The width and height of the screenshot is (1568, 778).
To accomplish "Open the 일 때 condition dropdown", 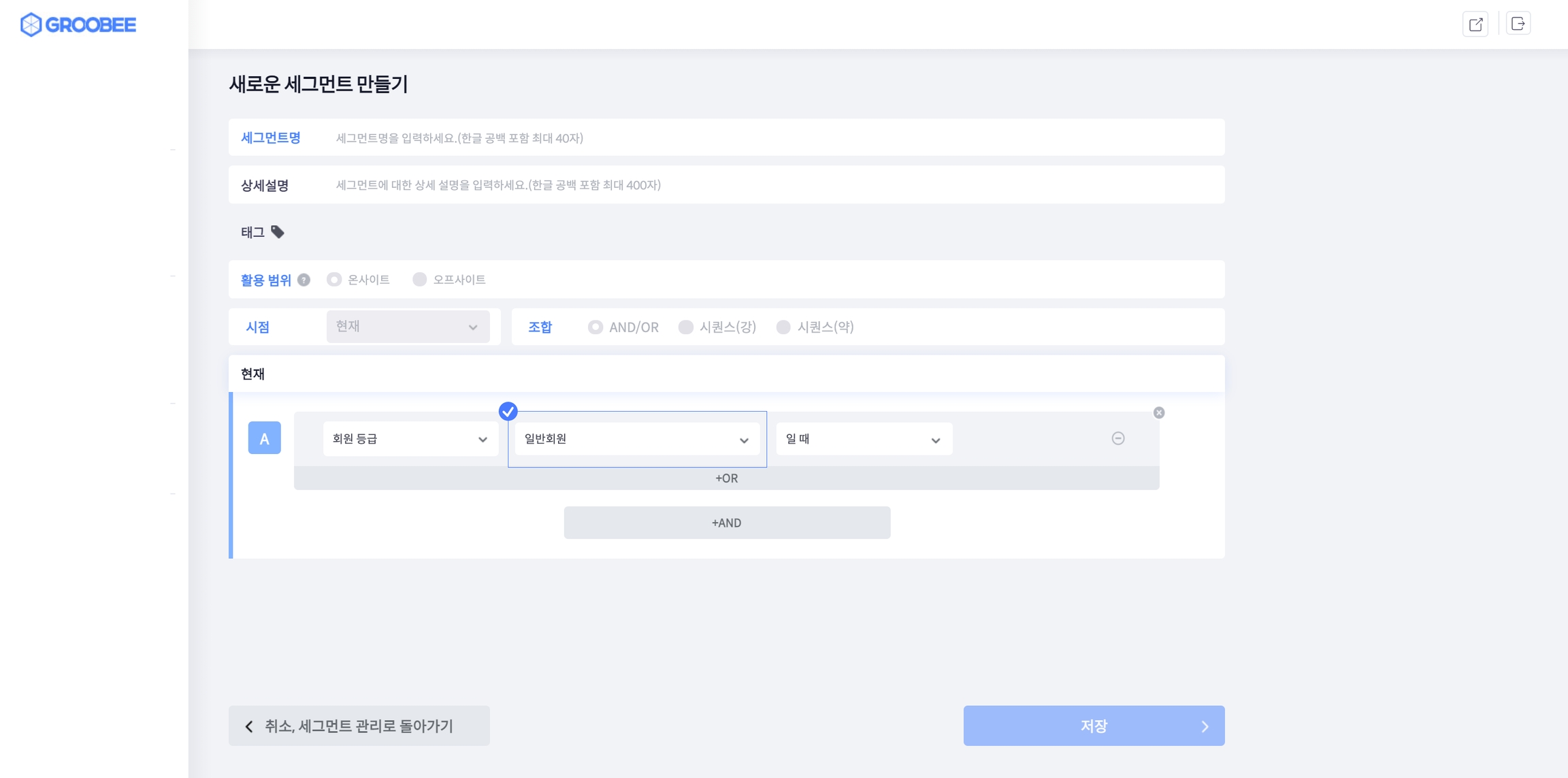I will click(x=863, y=439).
